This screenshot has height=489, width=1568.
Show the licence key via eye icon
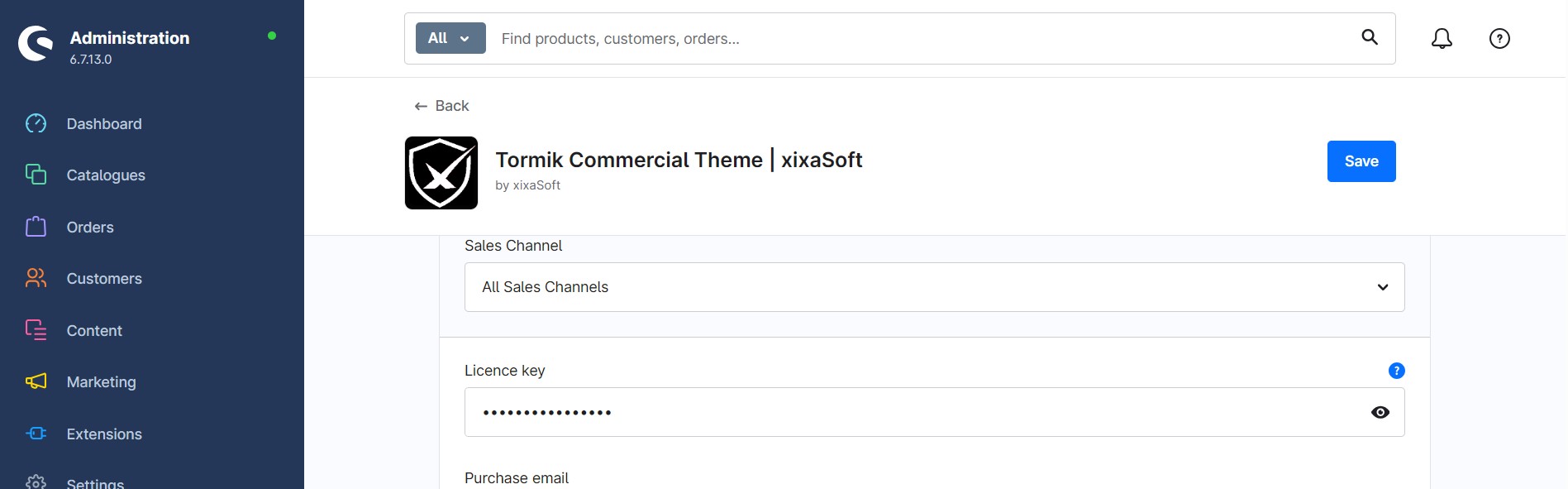point(1380,412)
